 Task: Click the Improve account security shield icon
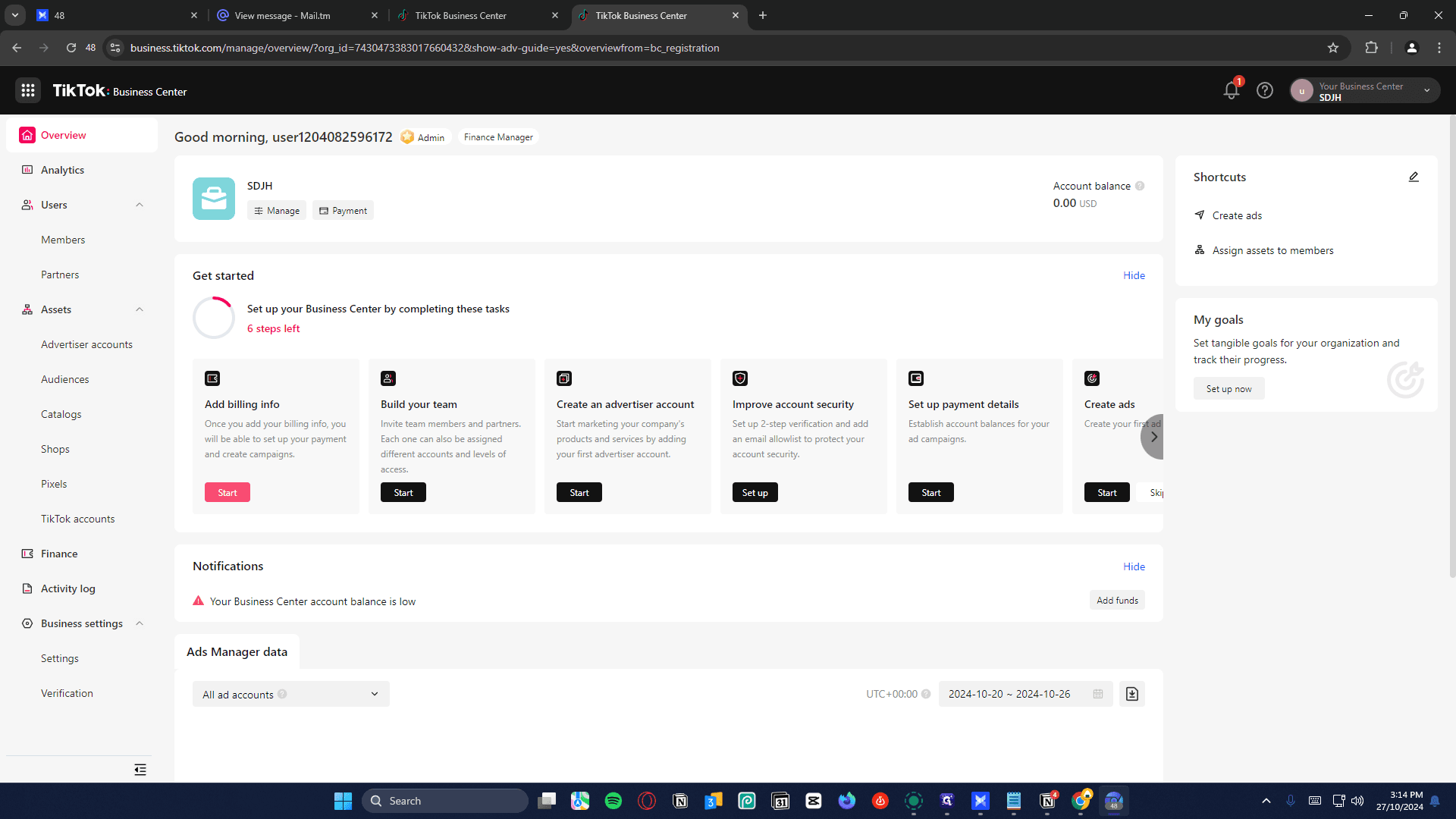[x=740, y=378]
